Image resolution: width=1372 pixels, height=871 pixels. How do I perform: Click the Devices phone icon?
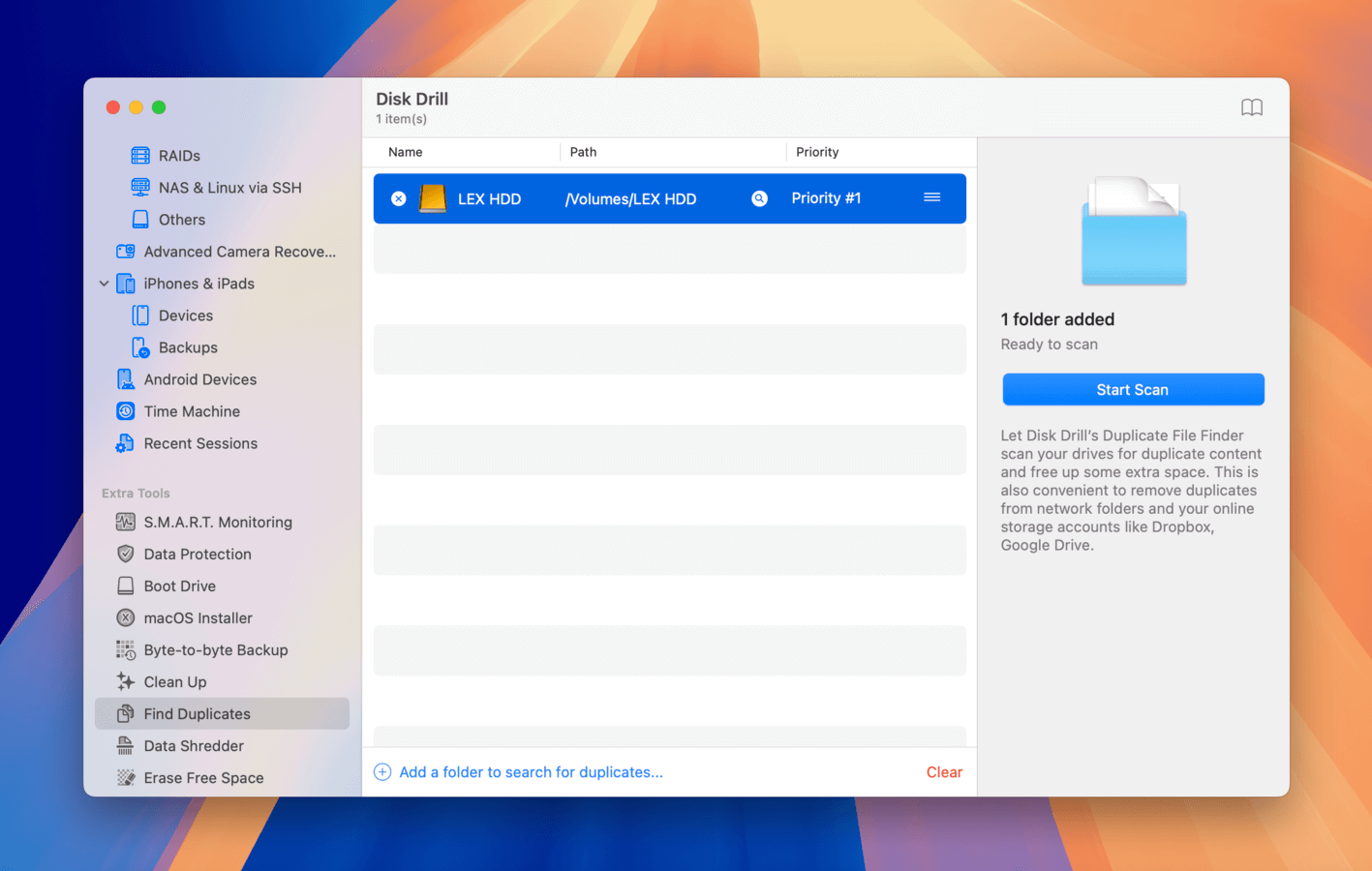[140, 315]
